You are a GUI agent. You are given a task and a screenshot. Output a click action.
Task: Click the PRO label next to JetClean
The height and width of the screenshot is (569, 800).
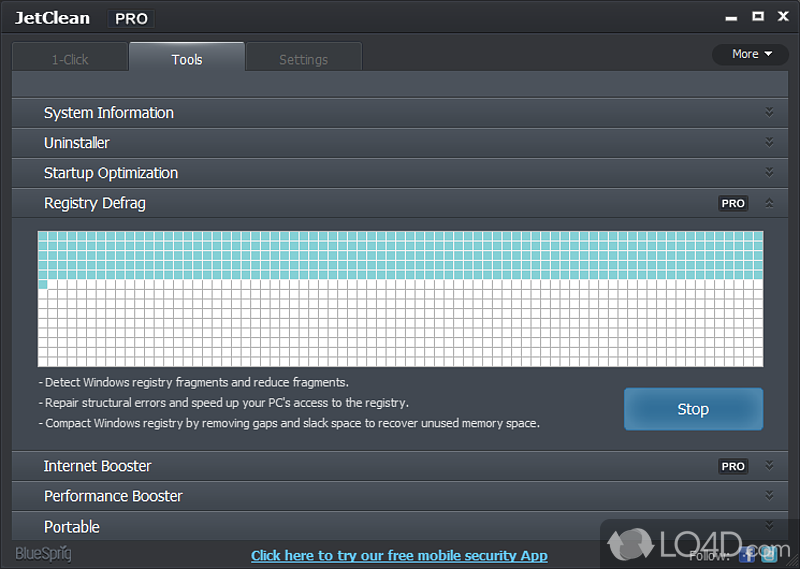(x=131, y=19)
